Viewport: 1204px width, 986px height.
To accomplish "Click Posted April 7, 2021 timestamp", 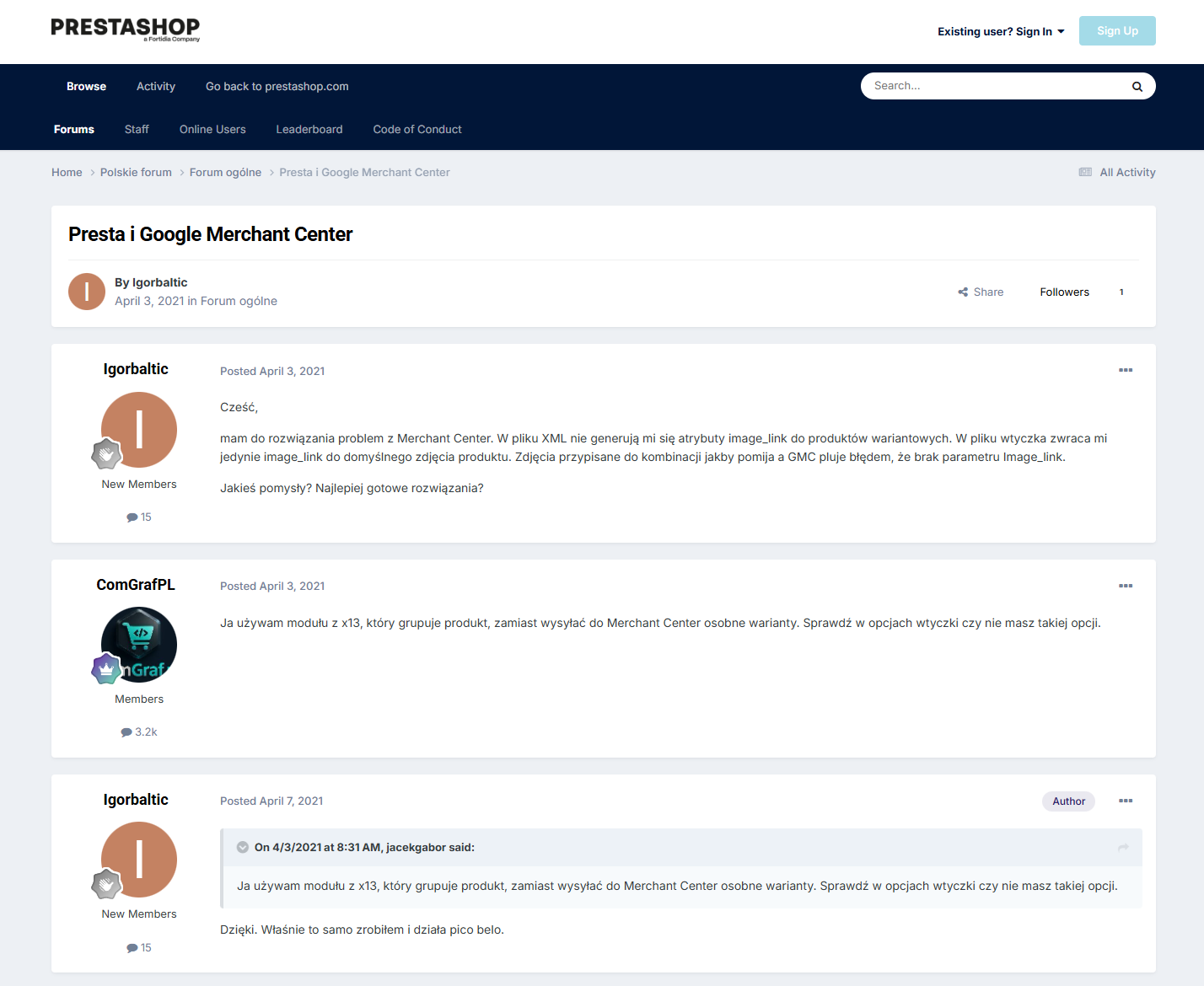I will point(271,801).
